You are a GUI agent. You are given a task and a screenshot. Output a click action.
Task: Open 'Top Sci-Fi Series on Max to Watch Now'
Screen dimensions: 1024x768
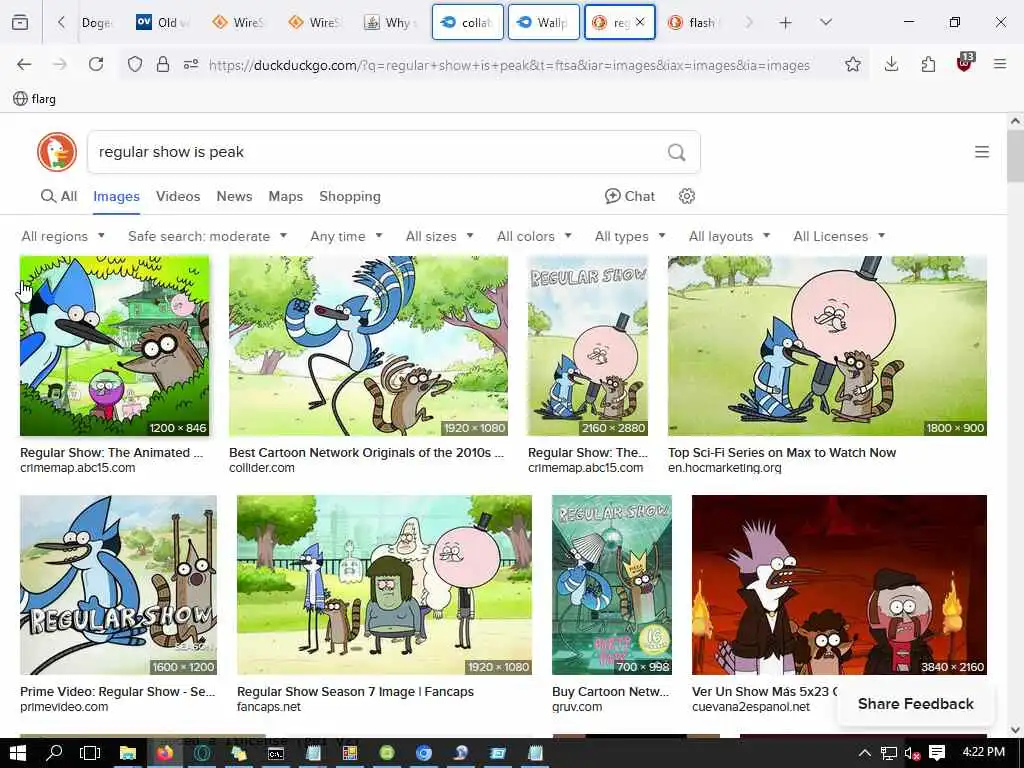tap(782, 453)
